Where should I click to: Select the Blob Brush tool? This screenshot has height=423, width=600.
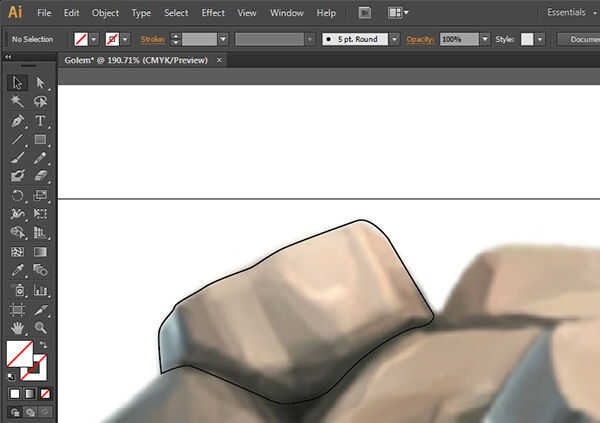click(17, 176)
